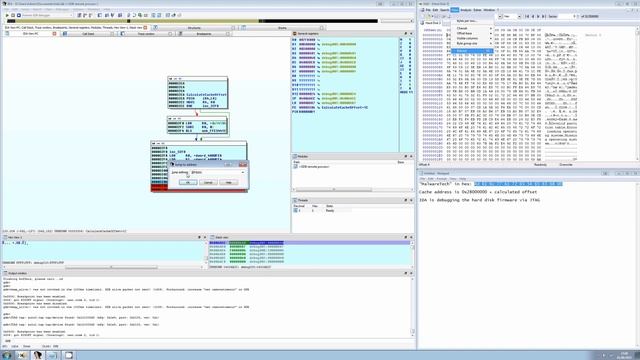Go to previous sector in the hex editor
Screen dimensions: 640x360
(533, 16)
